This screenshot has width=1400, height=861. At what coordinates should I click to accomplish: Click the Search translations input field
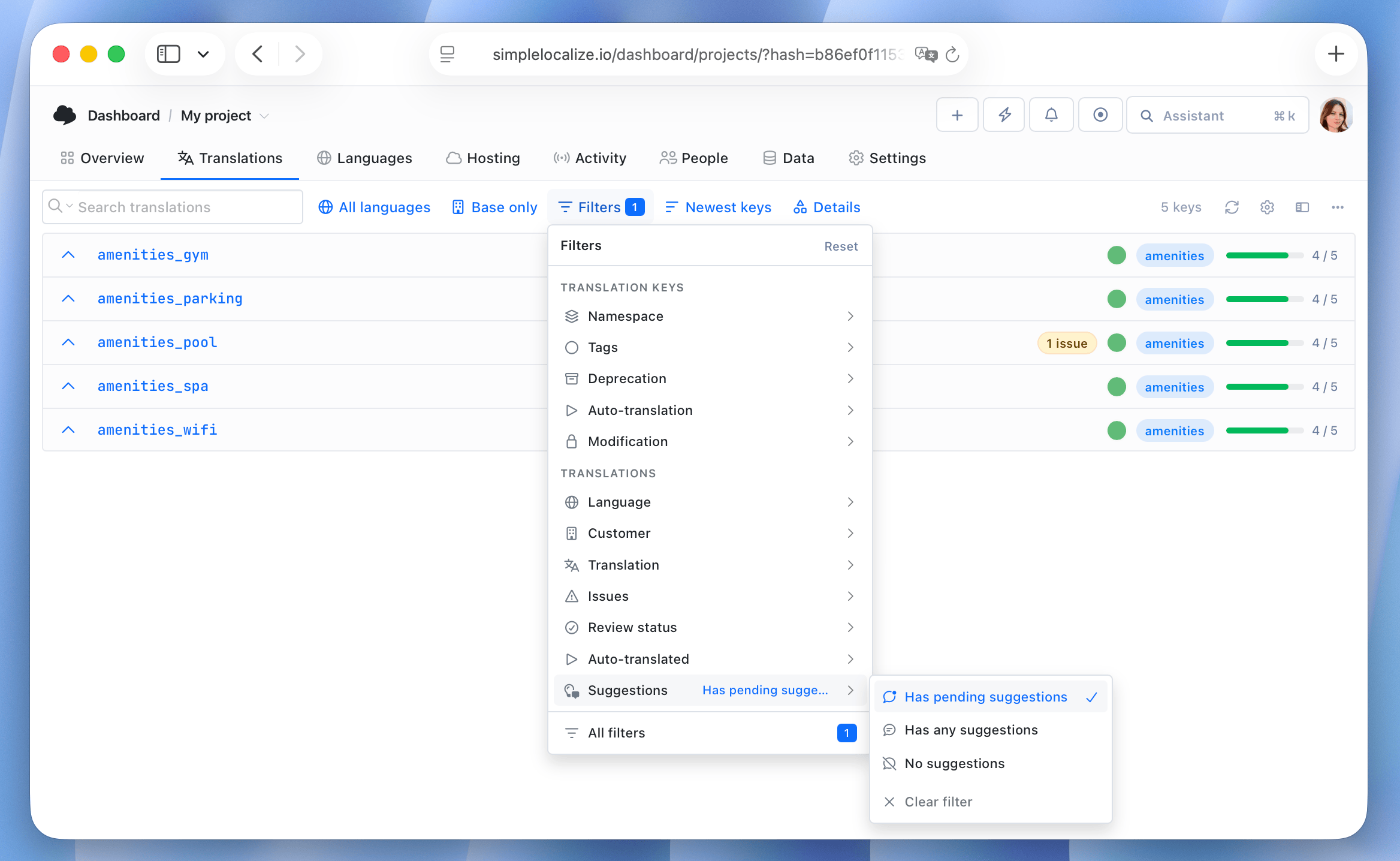pos(173,207)
